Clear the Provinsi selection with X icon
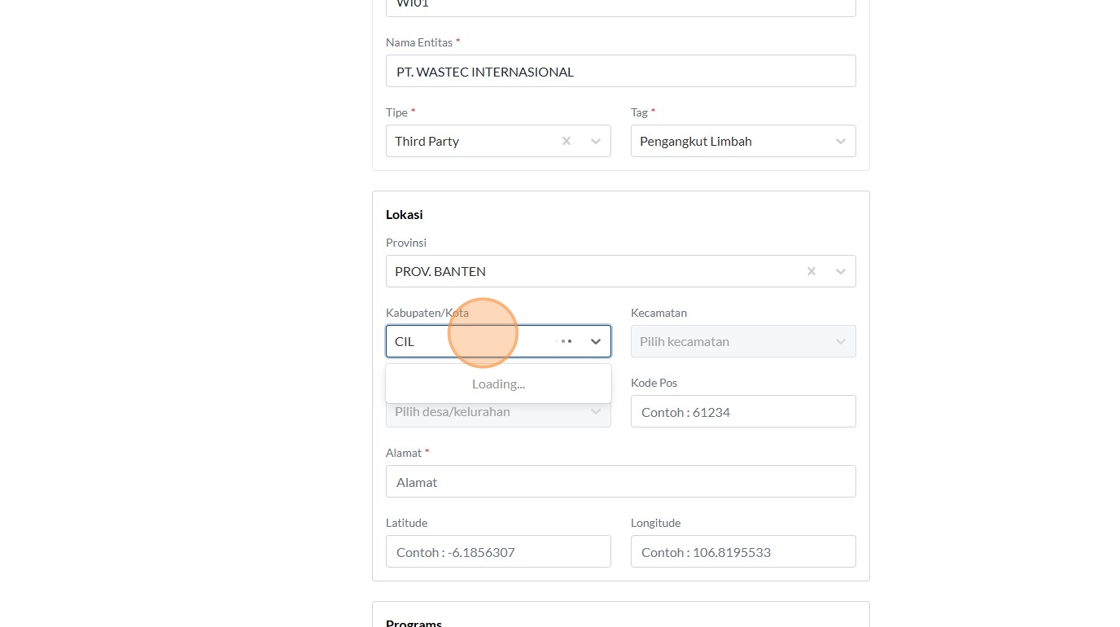 (811, 271)
